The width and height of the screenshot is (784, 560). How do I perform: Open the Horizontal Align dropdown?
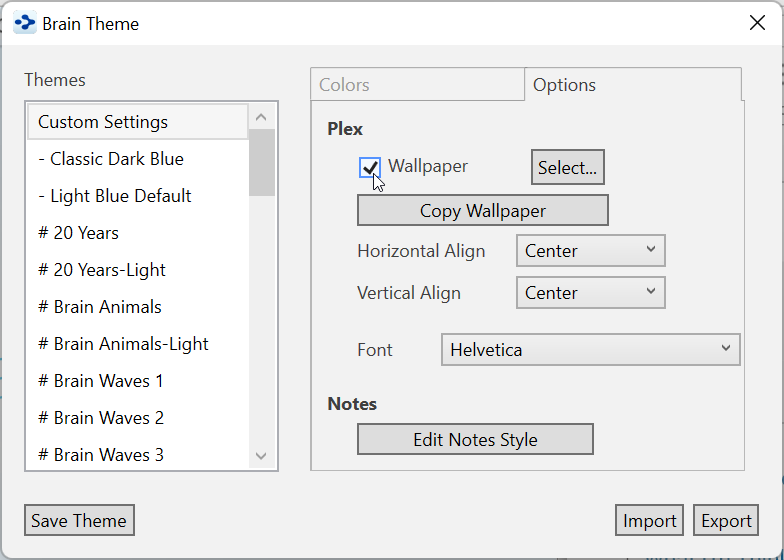click(x=590, y=251)
